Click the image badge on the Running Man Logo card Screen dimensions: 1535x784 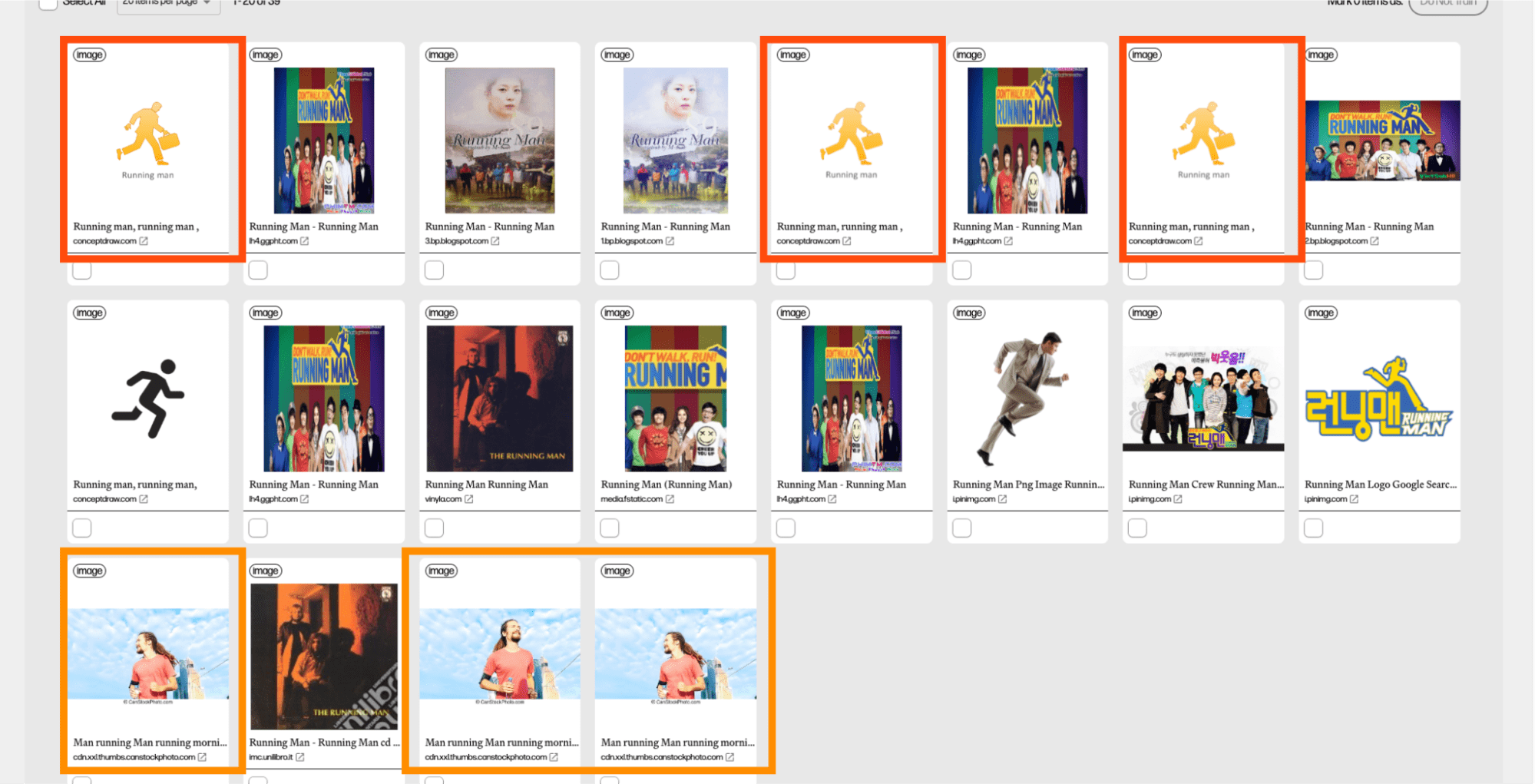pos(1321,313)
